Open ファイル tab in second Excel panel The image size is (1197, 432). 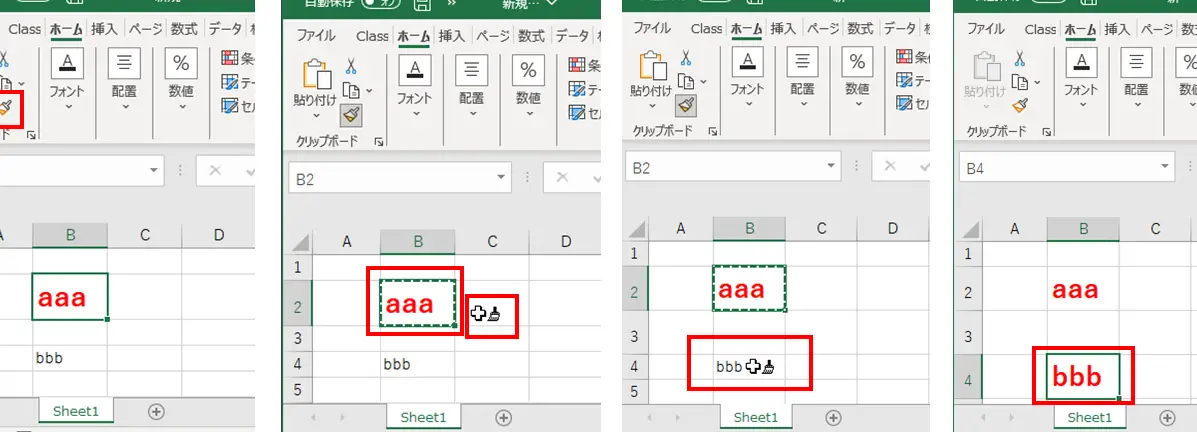pos(316,36)
